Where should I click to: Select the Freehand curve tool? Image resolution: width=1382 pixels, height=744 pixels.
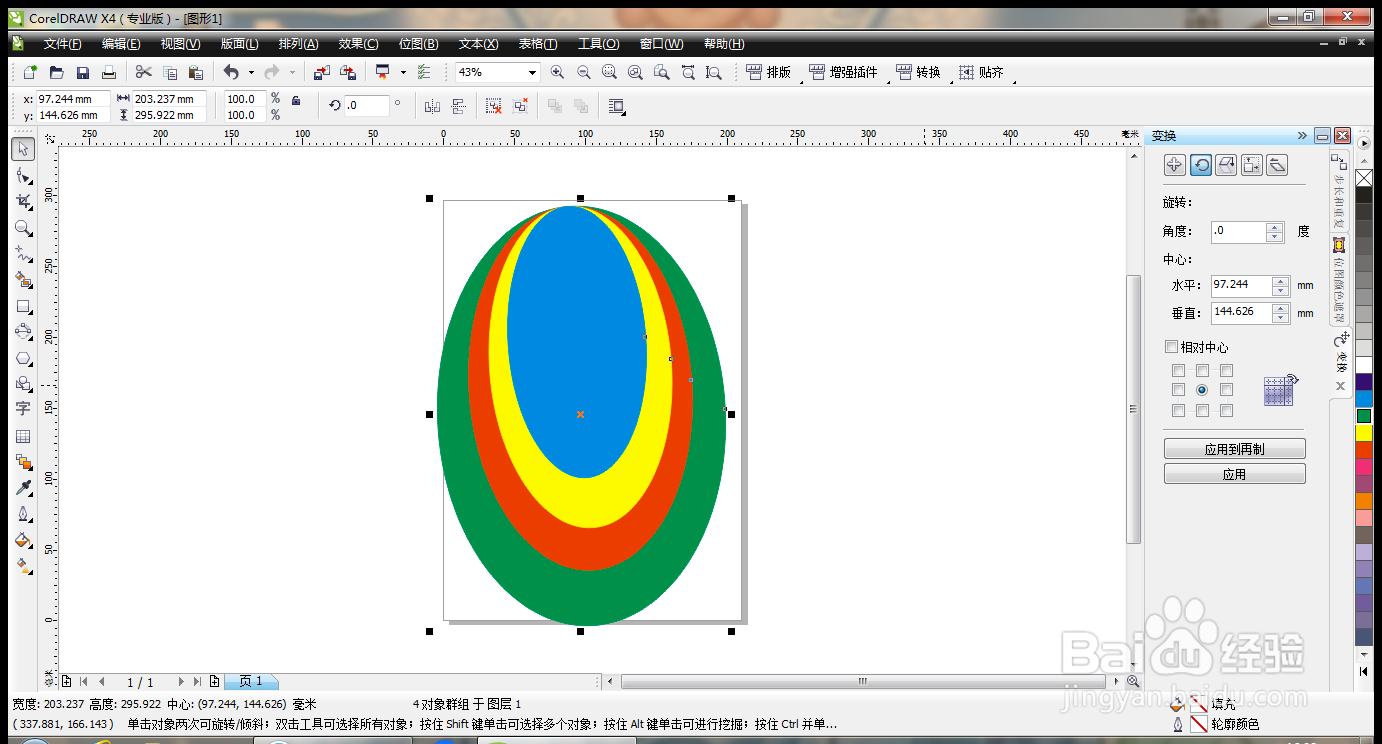click(x=23, y=254)
